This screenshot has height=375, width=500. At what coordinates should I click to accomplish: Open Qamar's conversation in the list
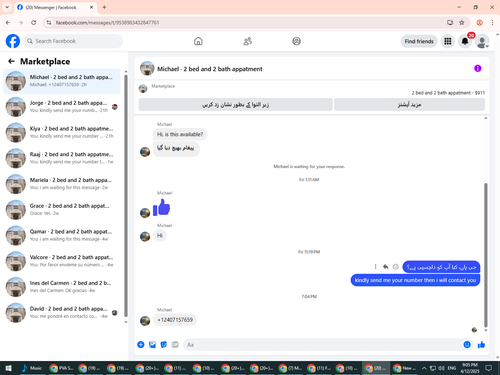click(62, 235)
